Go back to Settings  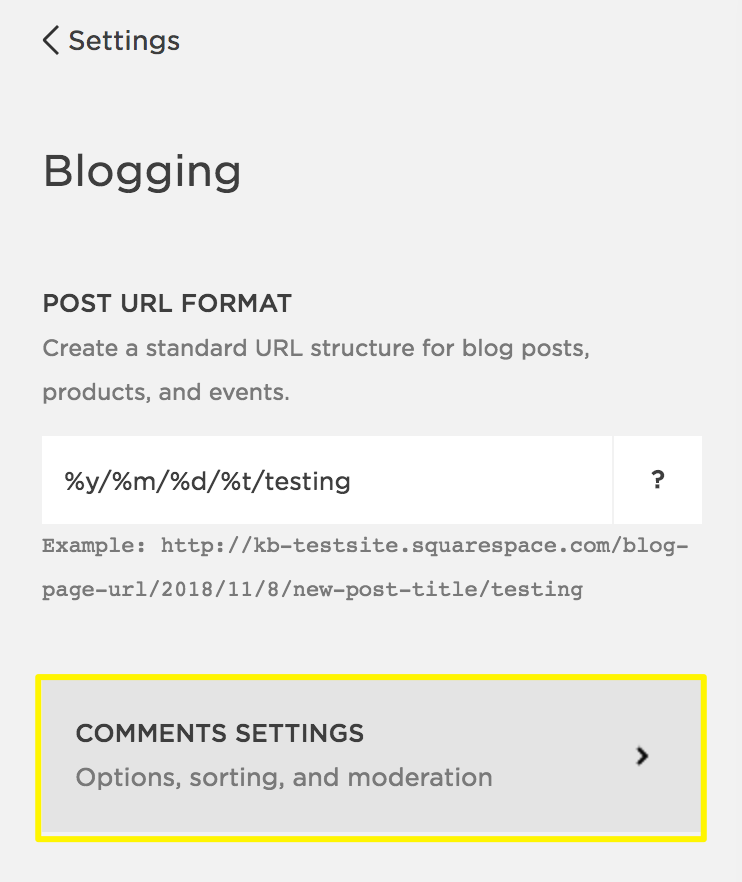[x=111, y=40]
